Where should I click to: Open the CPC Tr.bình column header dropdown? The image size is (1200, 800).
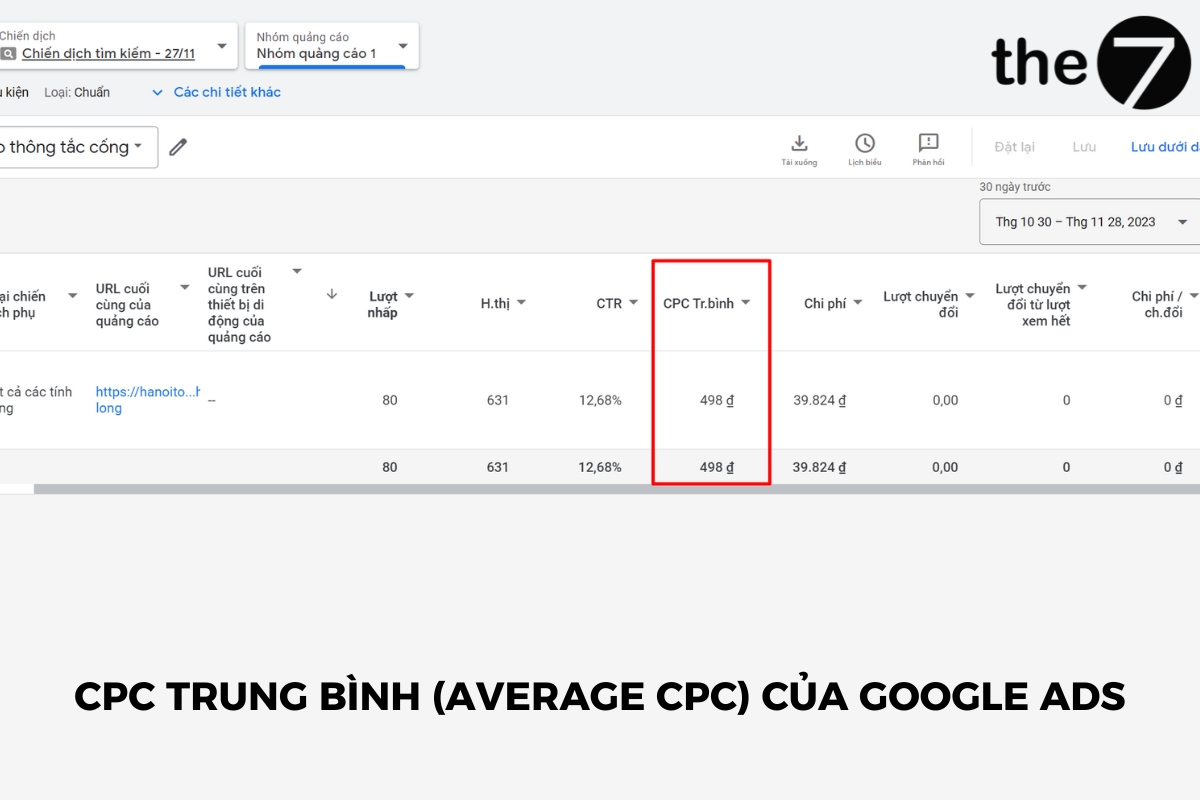point(746,302)
